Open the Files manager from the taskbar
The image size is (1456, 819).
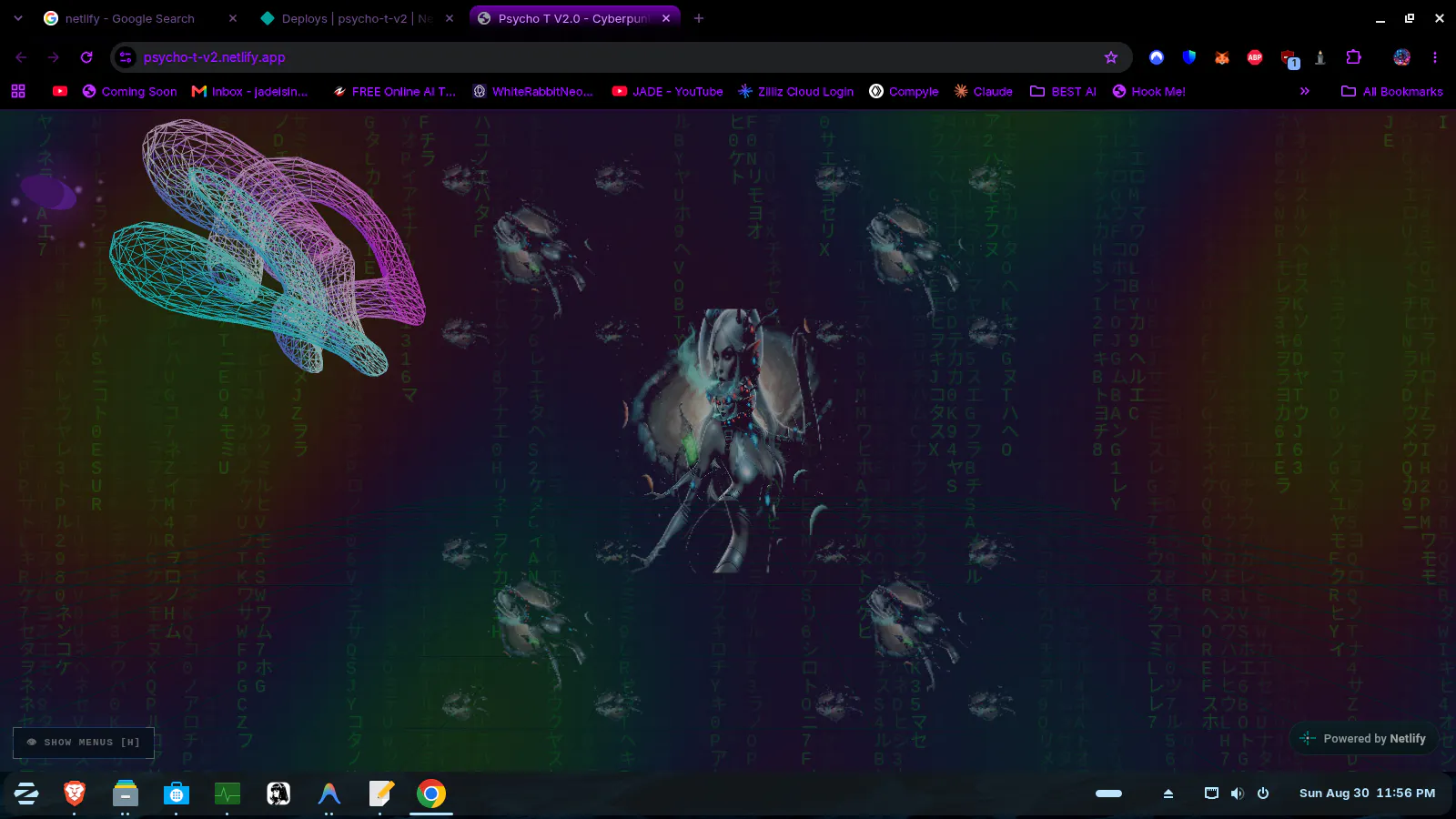coord(126,794)
